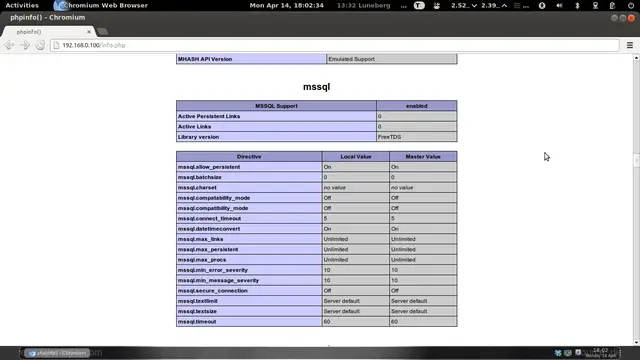The height and width of the screenshot is (360, 640).
Task: Click the mssql.connect_timeout directive
Action: coord(209,218)
